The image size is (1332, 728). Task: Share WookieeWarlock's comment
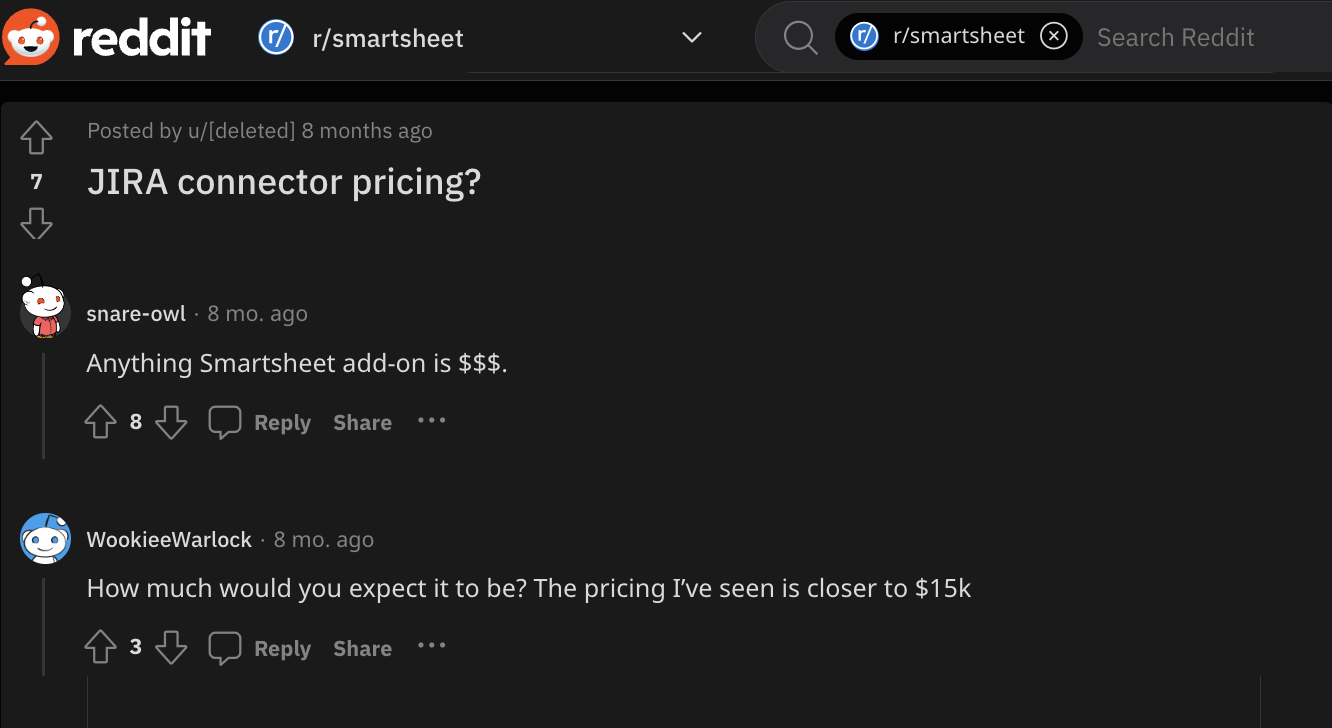point(362,647)
